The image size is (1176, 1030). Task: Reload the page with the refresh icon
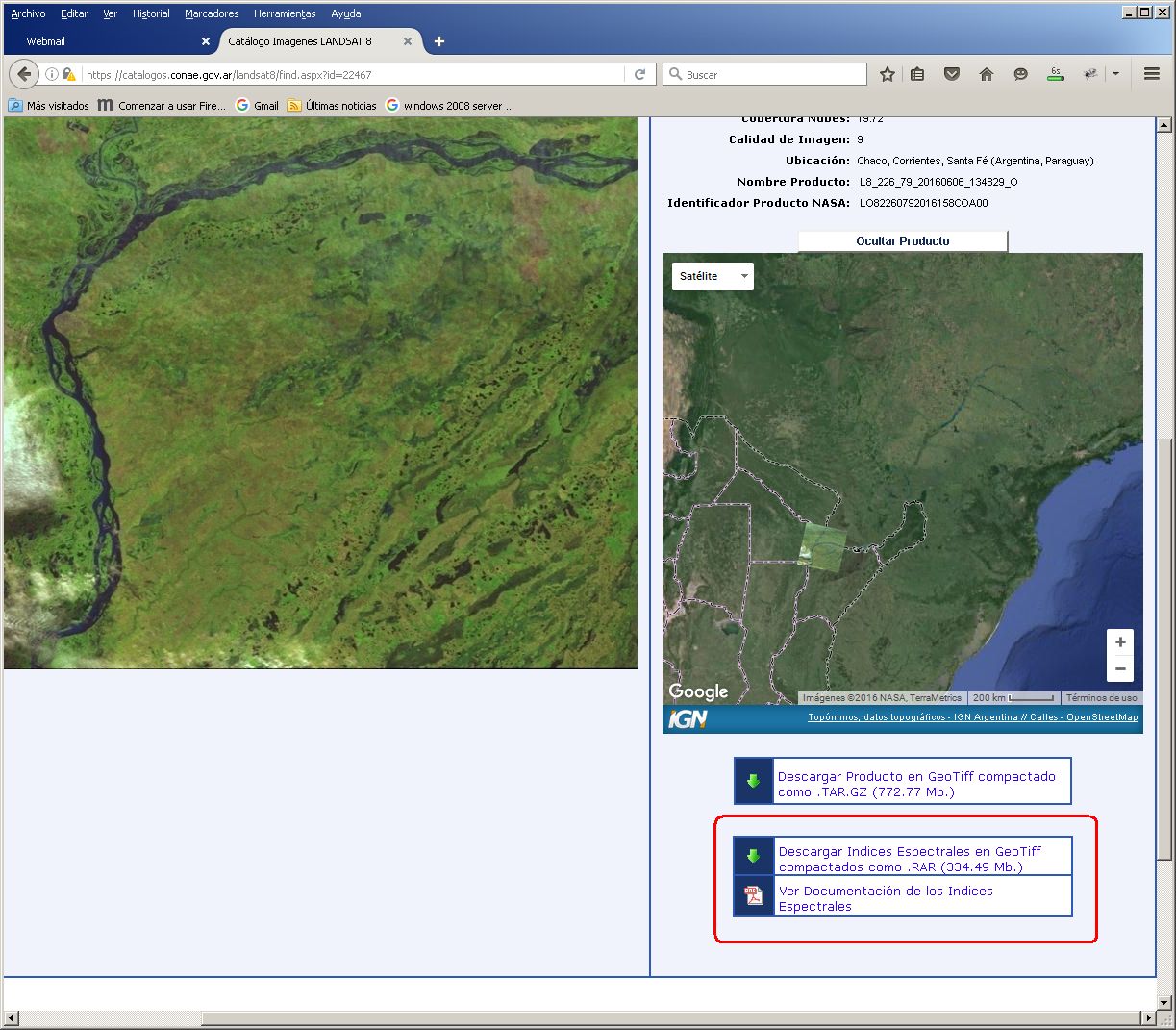[639, 74]
